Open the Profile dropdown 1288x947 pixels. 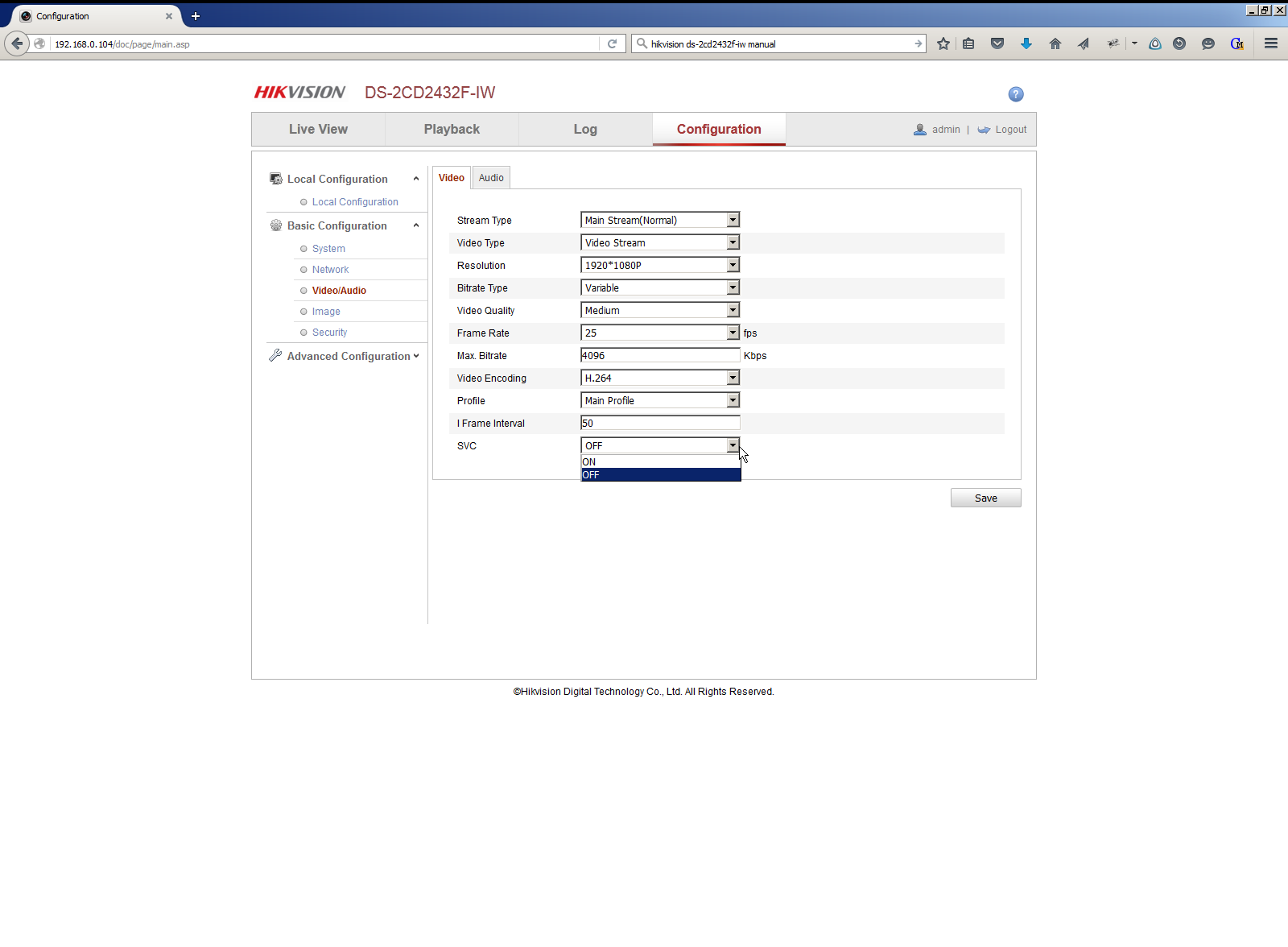(660, 400)
